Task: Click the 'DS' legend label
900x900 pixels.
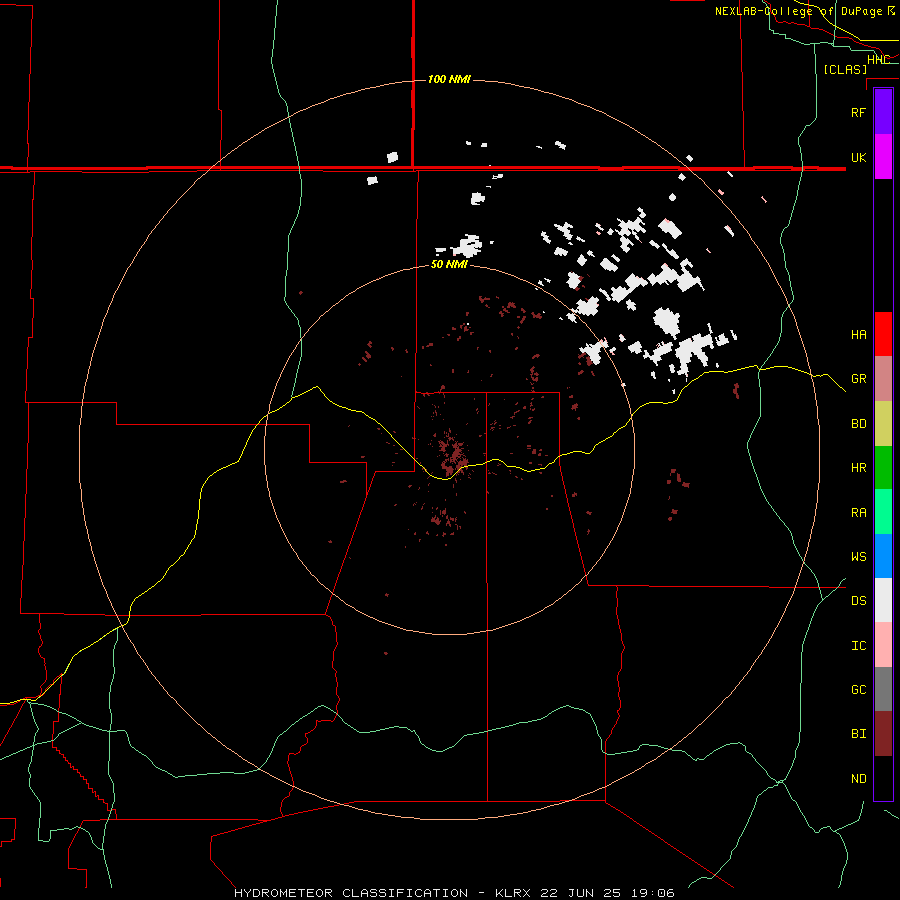Action: point(858,601)
